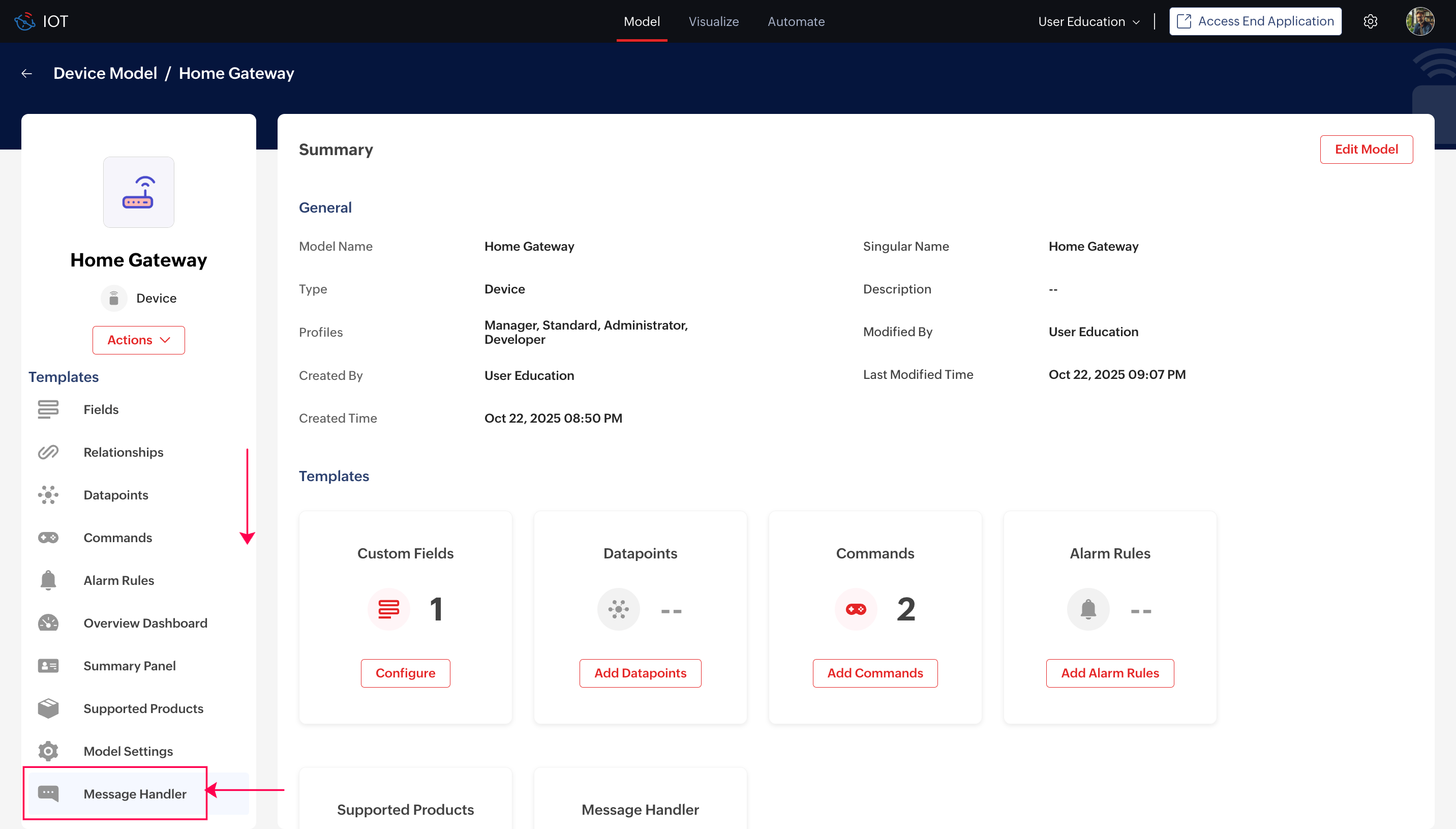Open the settings gear in top bar
1456x829 pixels.
click(1370, 22)
